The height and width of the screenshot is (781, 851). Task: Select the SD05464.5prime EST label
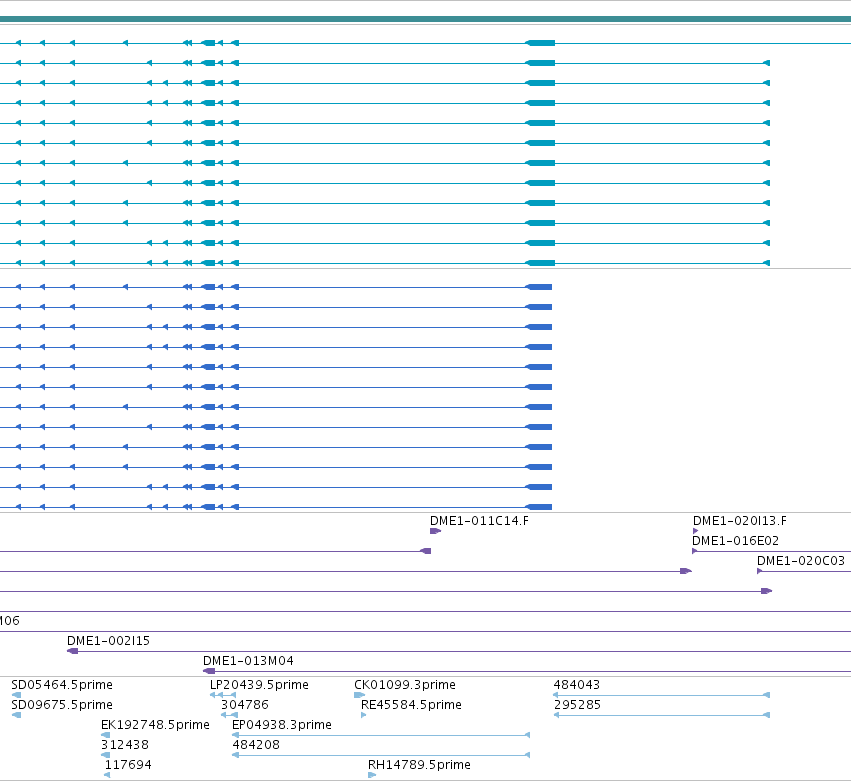[62, 684]
